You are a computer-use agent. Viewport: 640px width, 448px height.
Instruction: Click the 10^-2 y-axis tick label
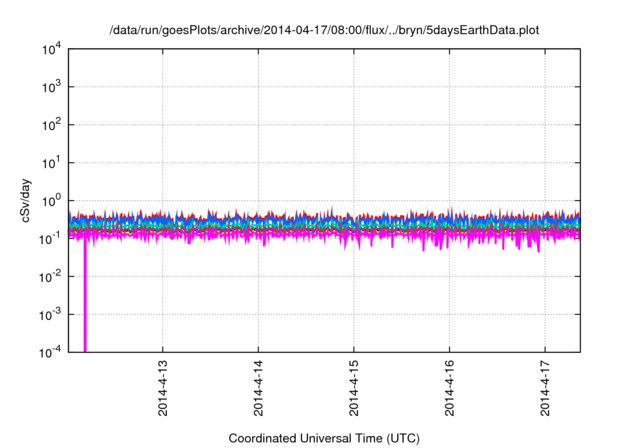pyautogui.click(x=50, y=277)
